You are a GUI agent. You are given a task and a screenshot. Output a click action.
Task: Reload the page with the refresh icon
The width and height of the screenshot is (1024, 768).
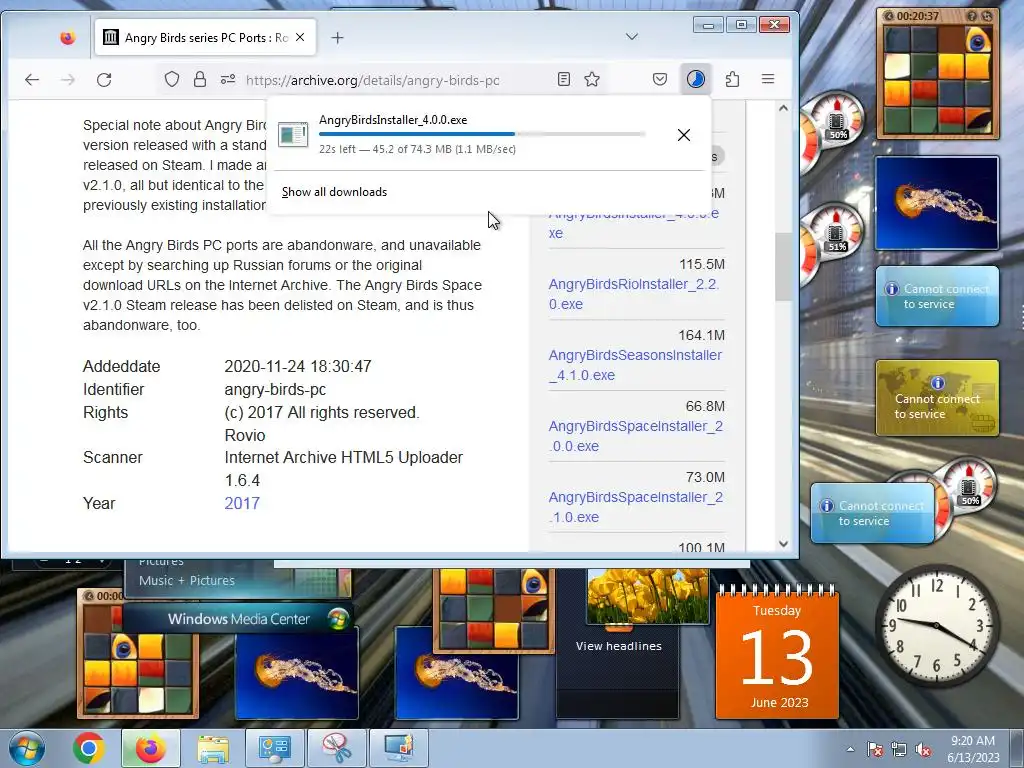(104, 80)
